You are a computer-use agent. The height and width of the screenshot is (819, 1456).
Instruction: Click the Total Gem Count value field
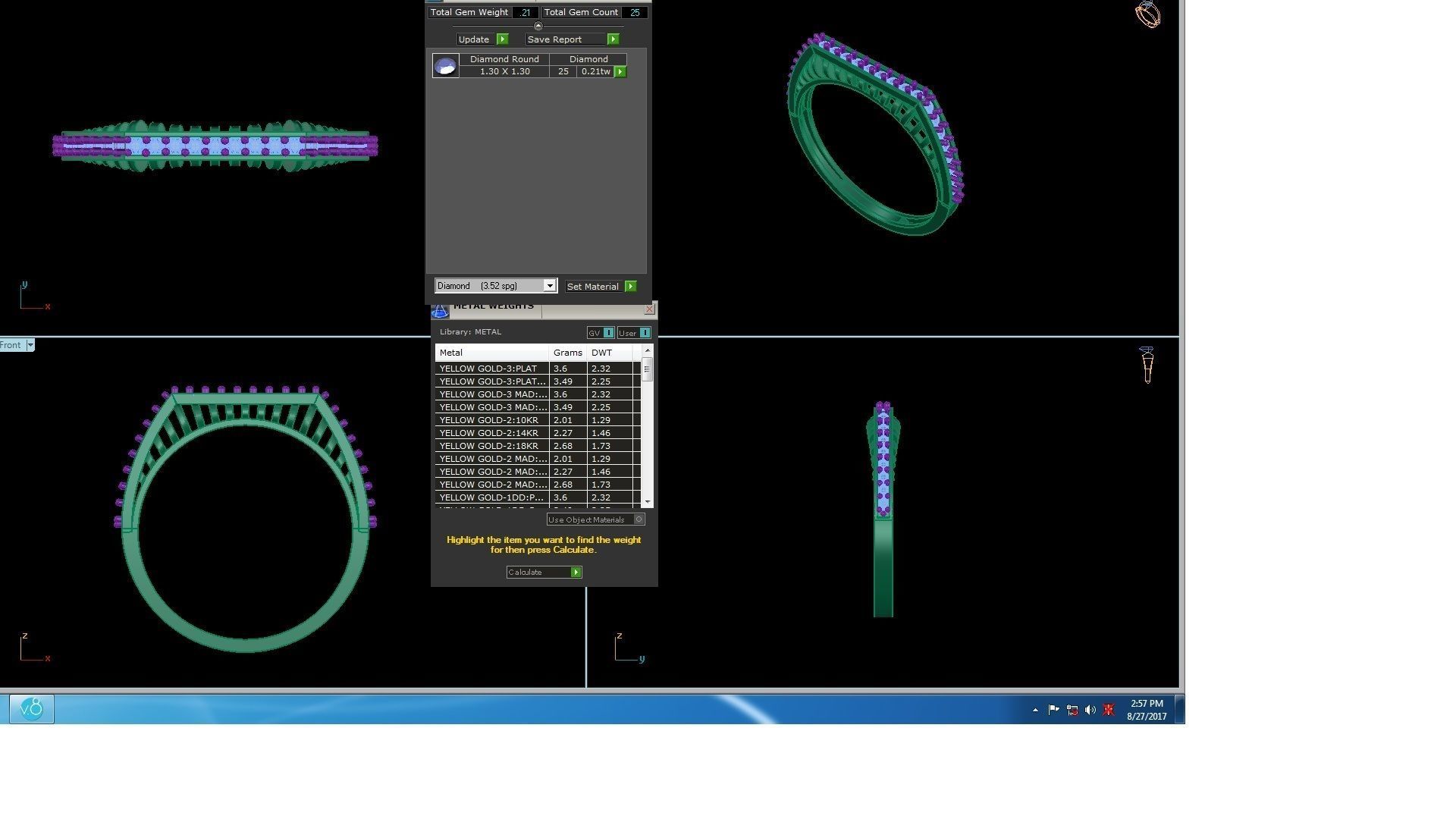(635, 12)
